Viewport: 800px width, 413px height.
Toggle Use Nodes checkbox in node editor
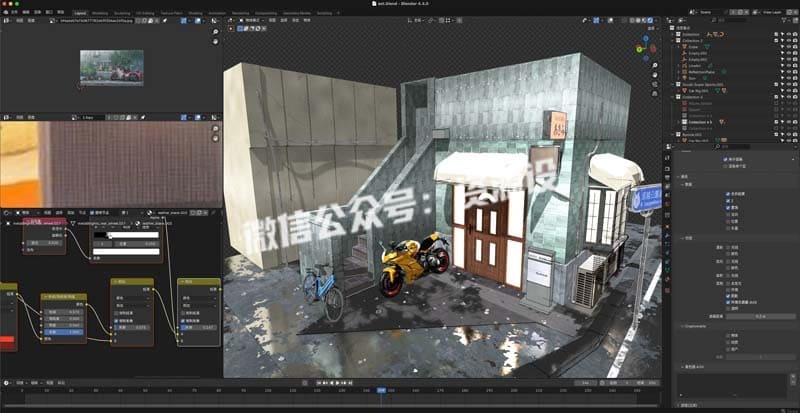click(92, 212)
